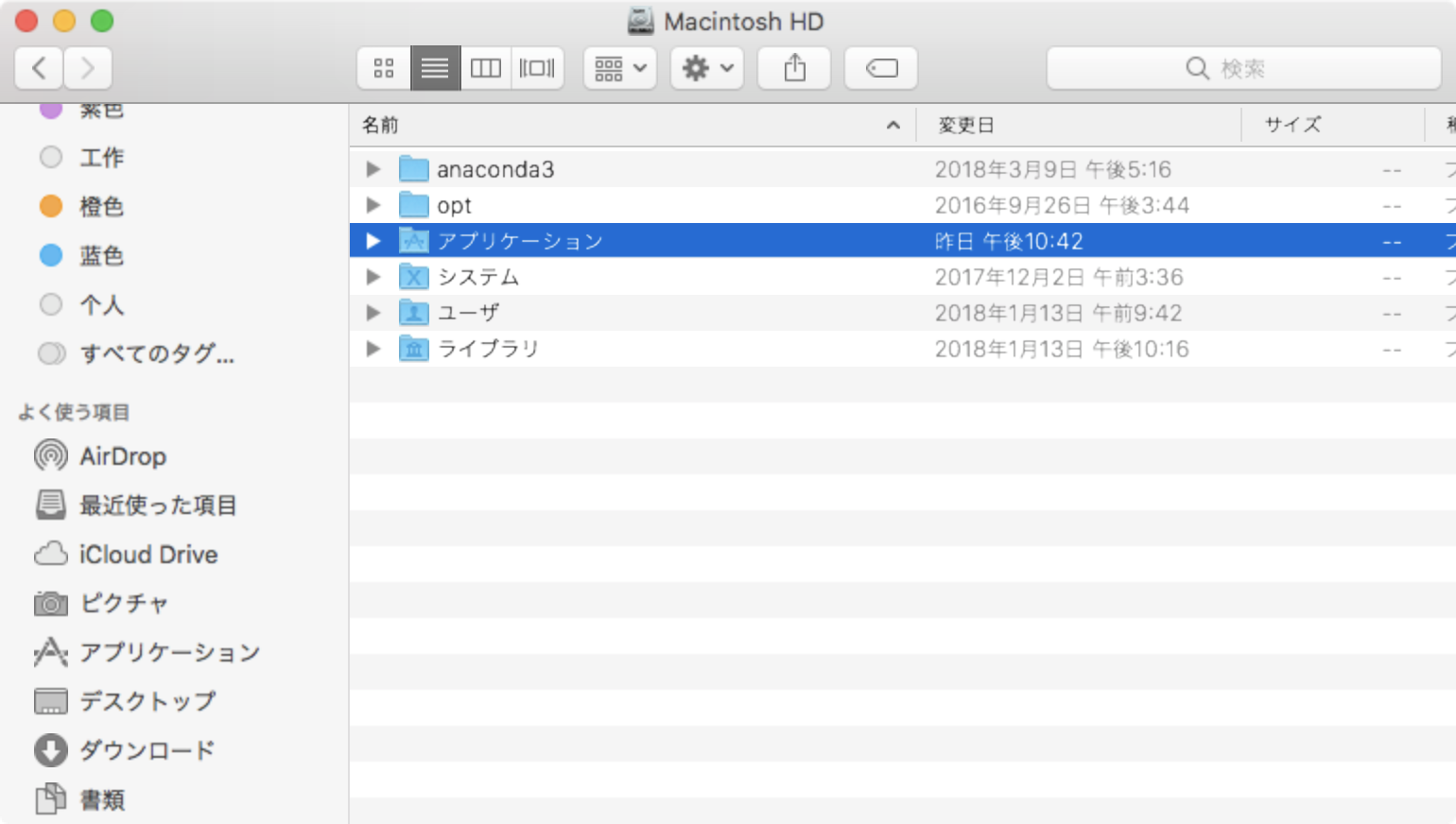
Task: Expand the アプリケーション folder row
Action: click(373, 241)
